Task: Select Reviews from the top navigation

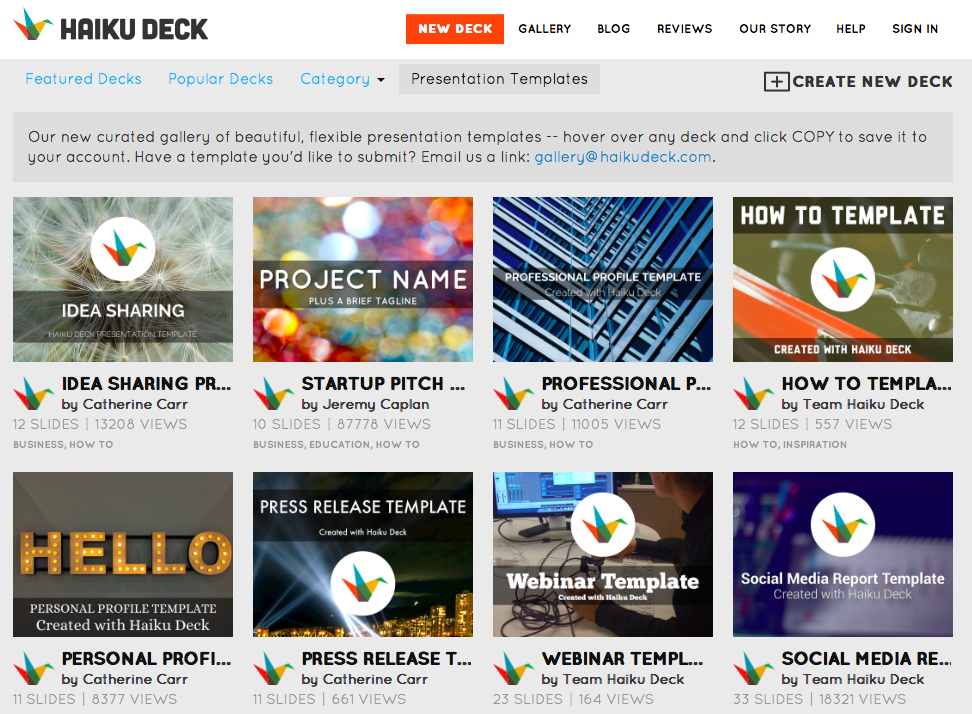Action: pyautogui.click(x=684, y=29)
